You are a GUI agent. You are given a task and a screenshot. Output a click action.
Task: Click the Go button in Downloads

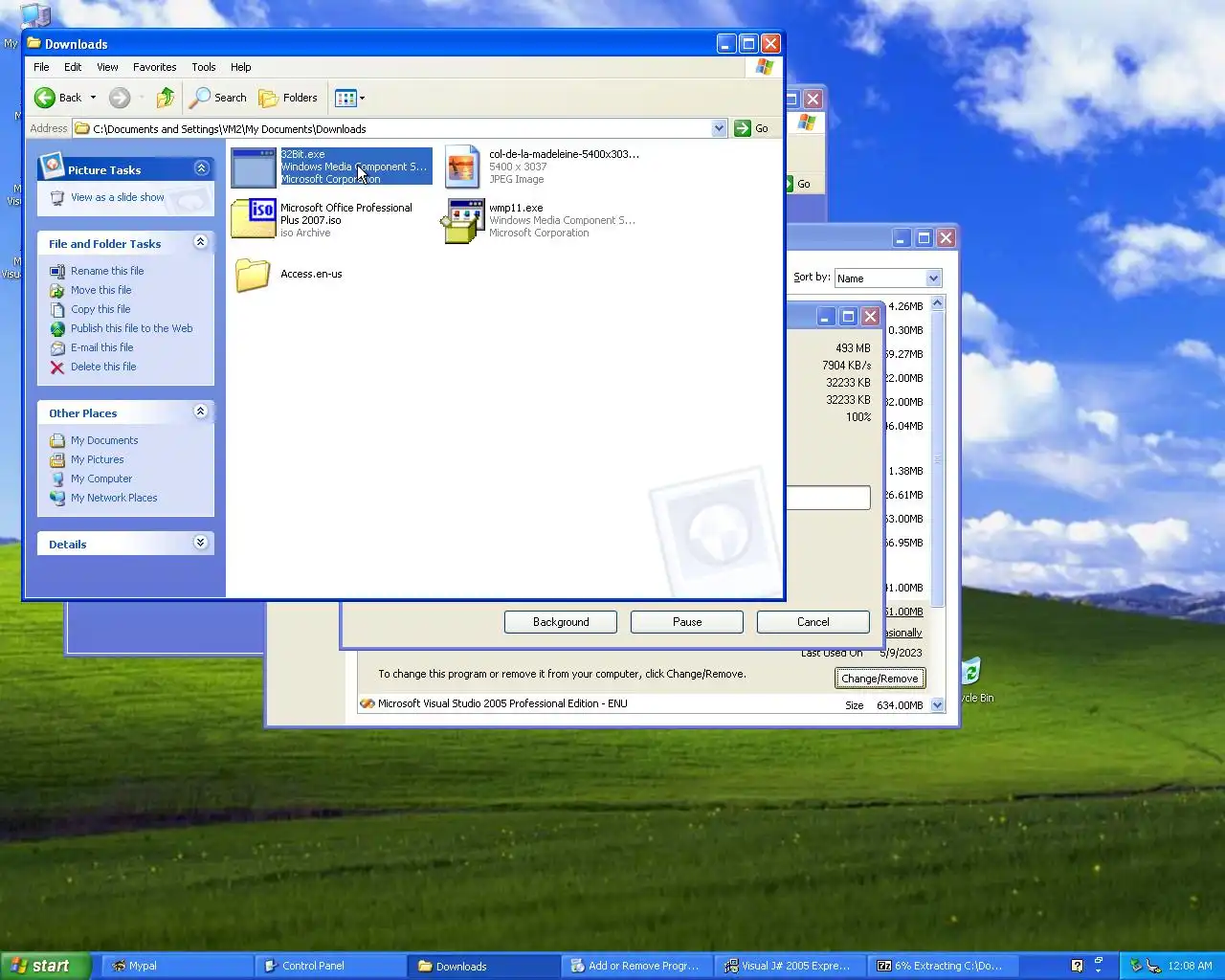point(752,128)
